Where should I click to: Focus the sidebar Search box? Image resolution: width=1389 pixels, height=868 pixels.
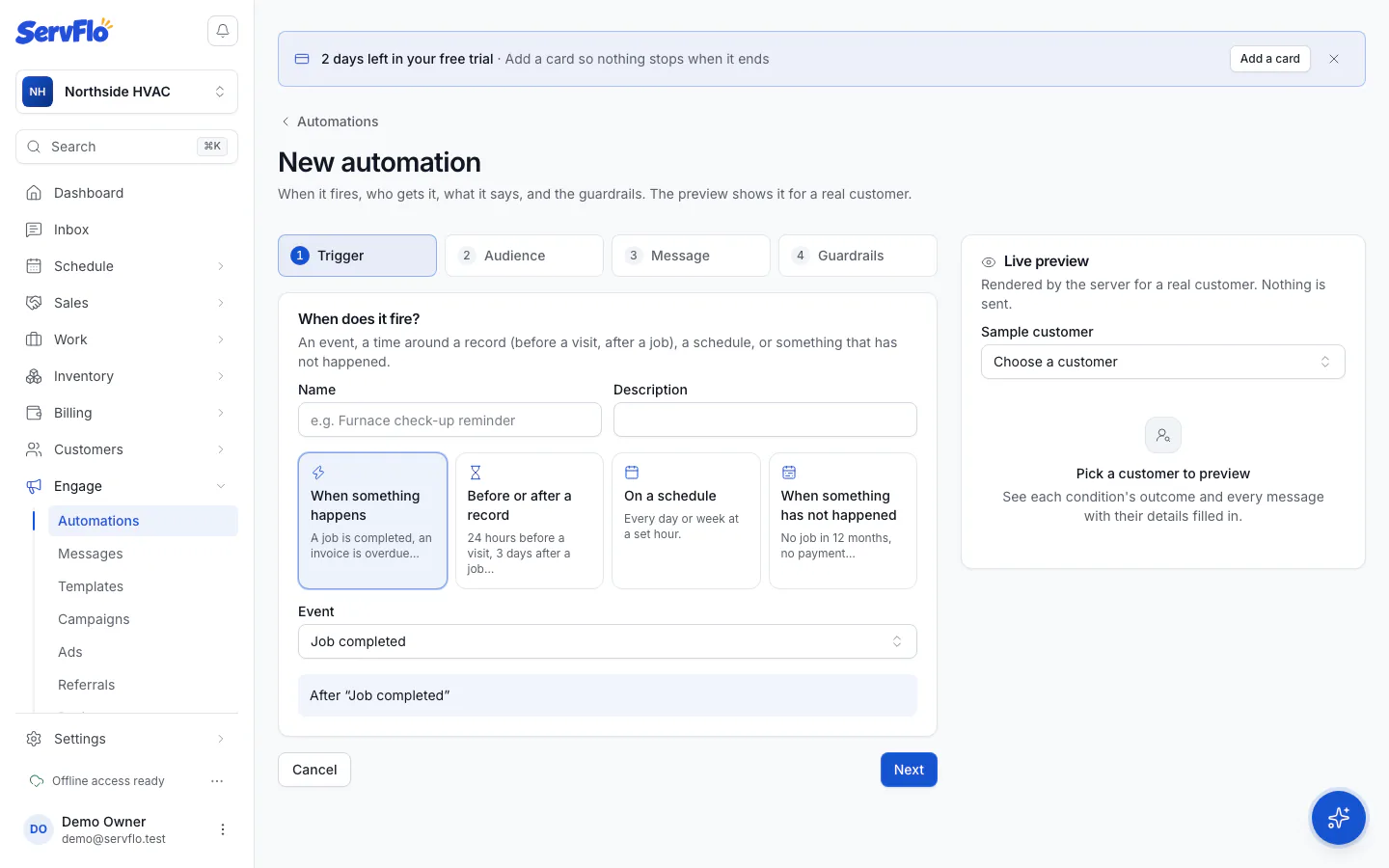(126, 147)
